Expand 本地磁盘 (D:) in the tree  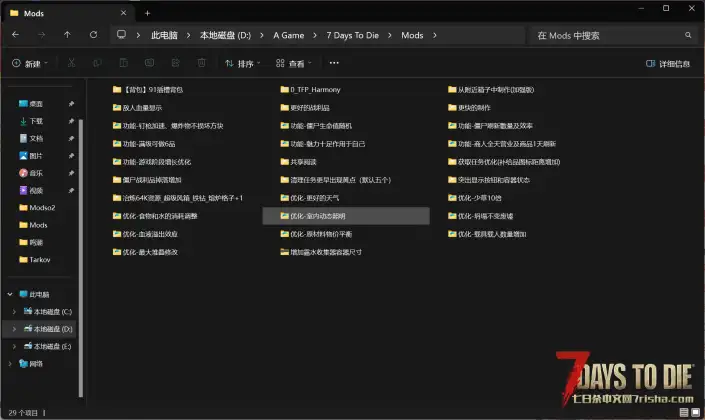(x=14, y=329)
